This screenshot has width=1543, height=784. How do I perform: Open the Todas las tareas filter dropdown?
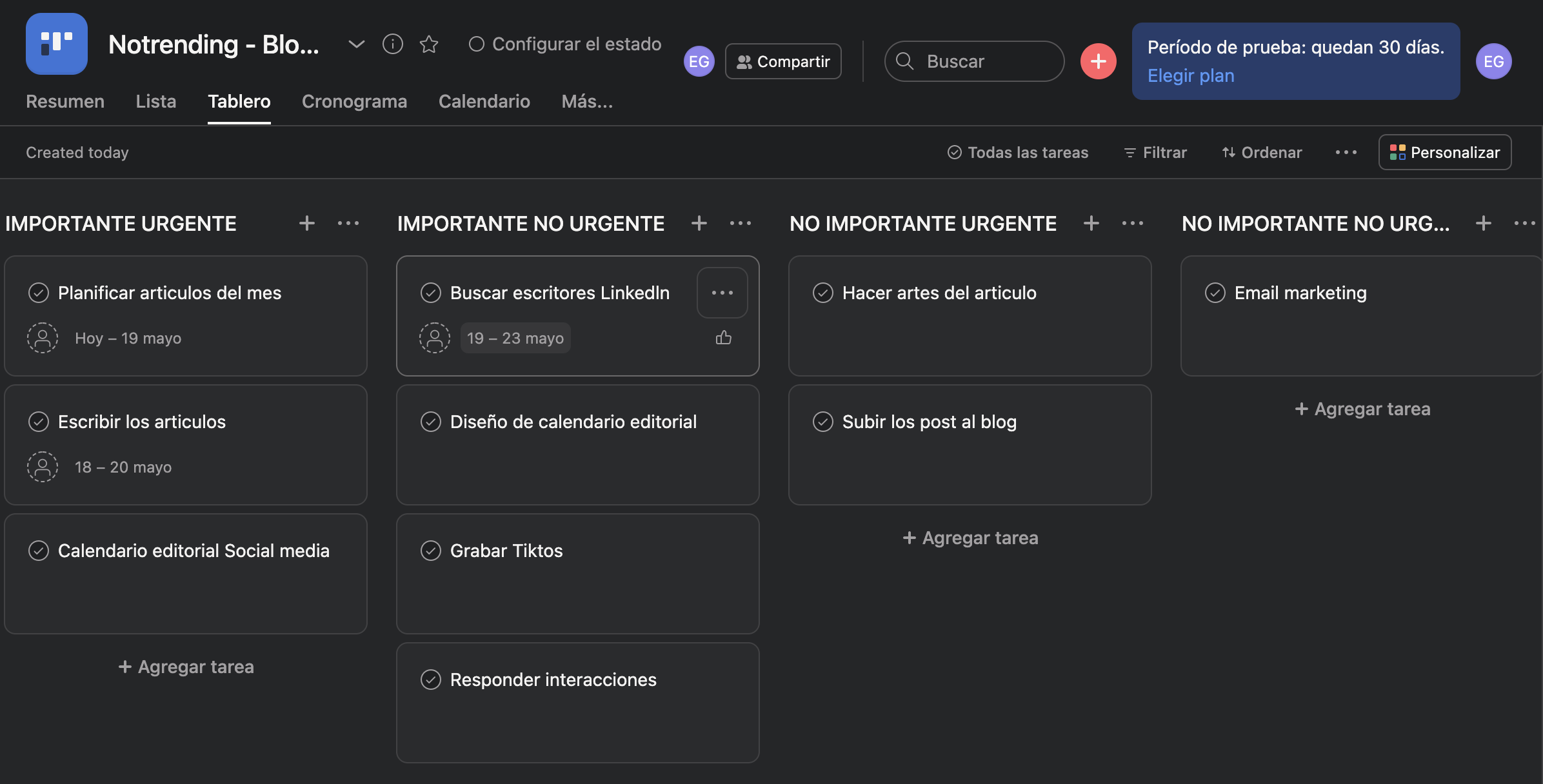click(1017, 152)
